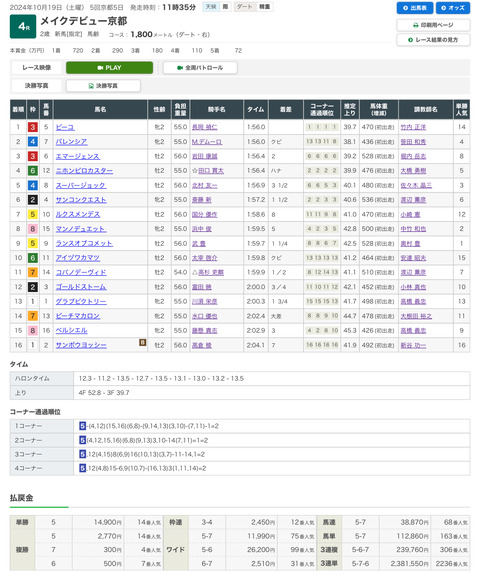Open the 全周パトロール patrol video
480x575 pixels.
tap(200, 68)
